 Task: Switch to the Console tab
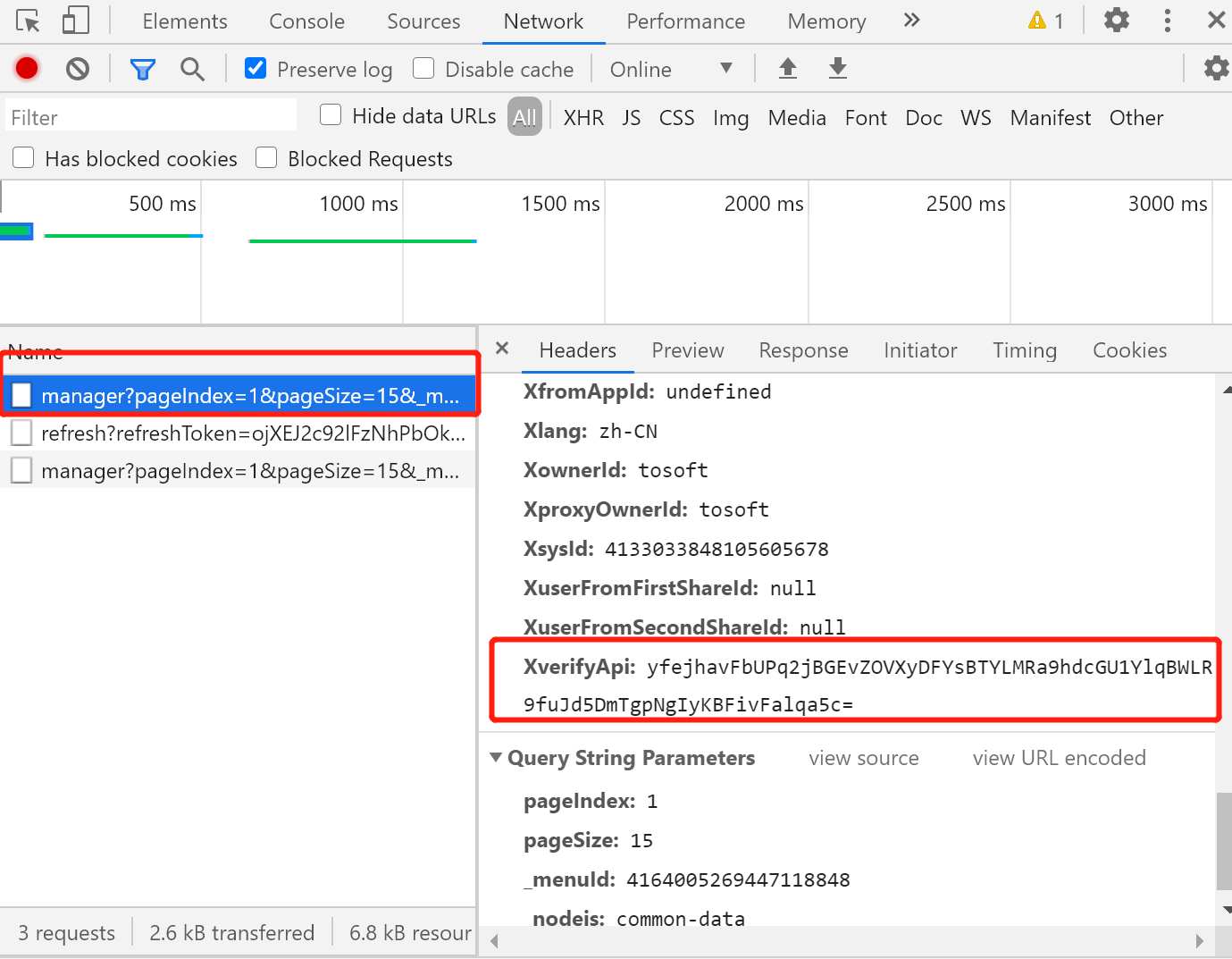[306, 21]
